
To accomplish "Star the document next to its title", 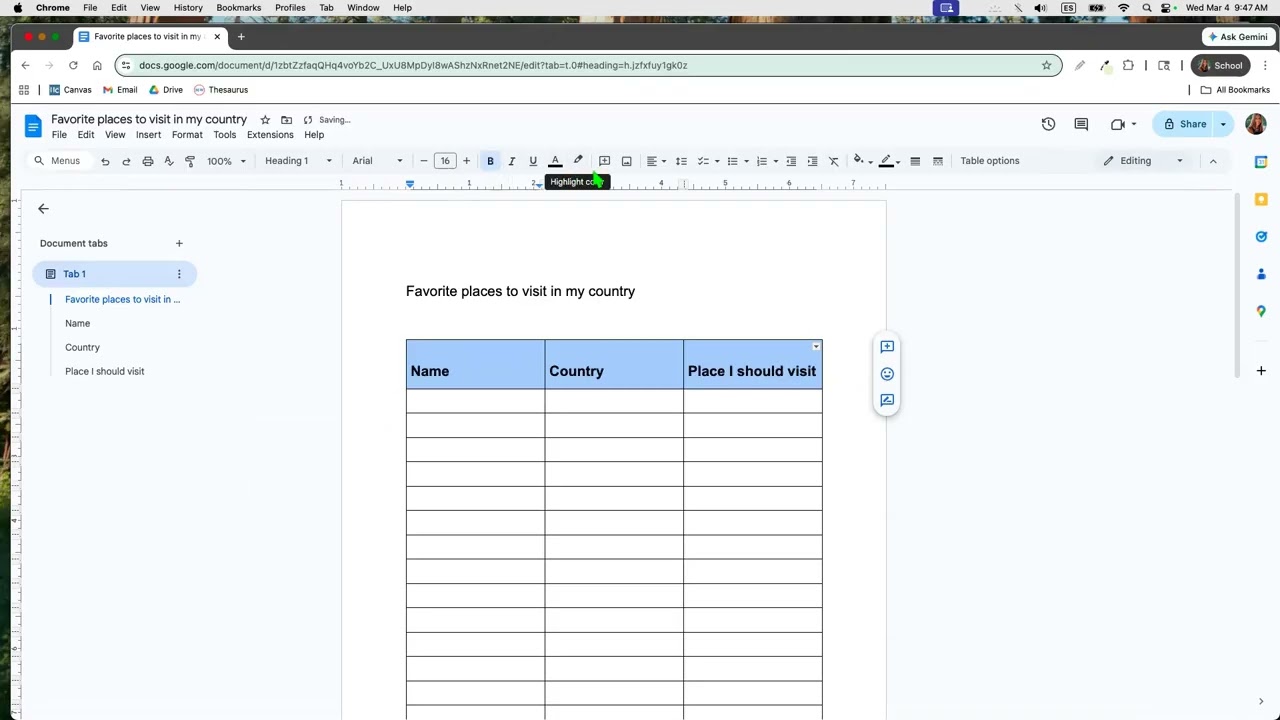I will click(265, 120).
